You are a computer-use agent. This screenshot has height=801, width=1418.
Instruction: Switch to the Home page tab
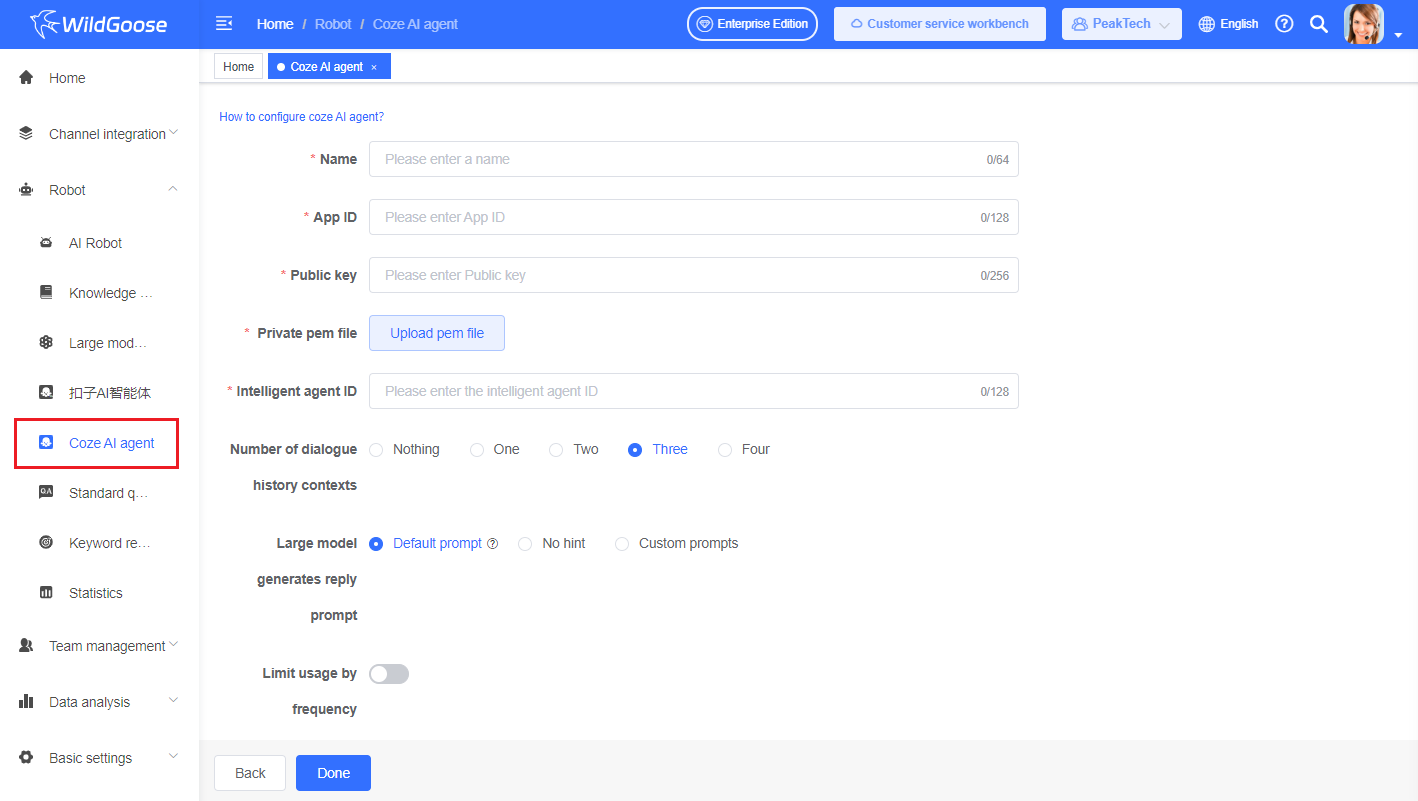coord(239,67)
